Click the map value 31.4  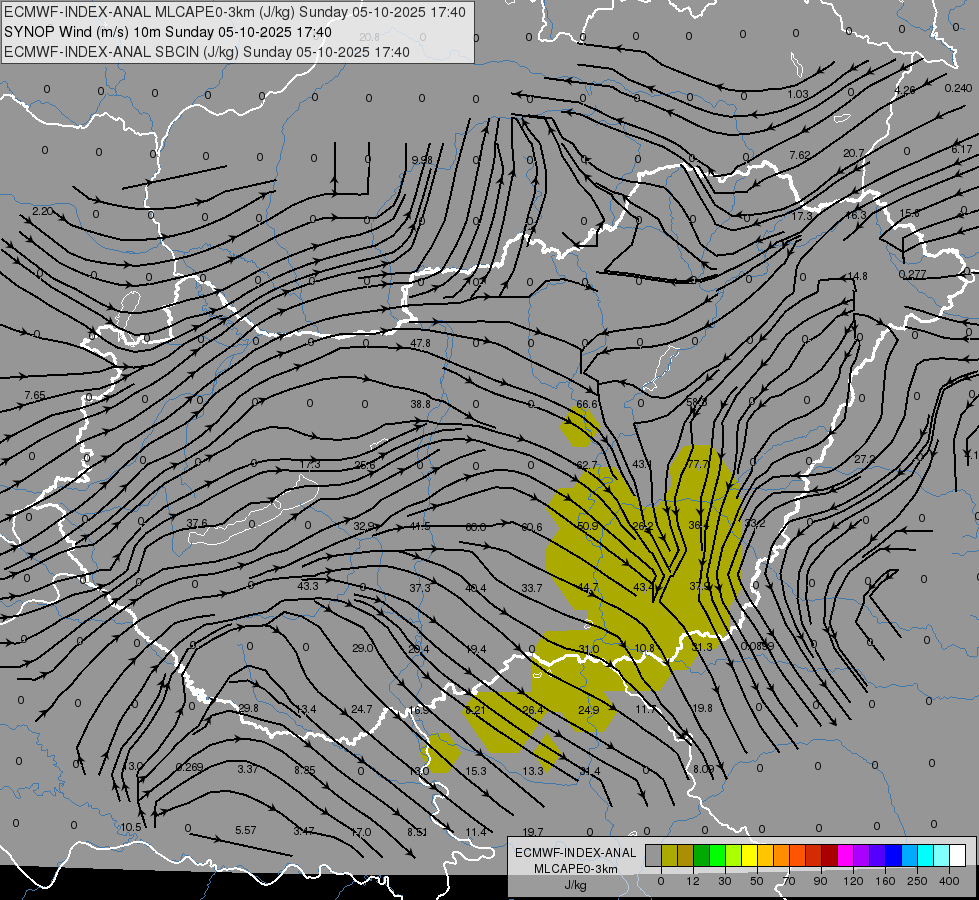pos(589,771)
